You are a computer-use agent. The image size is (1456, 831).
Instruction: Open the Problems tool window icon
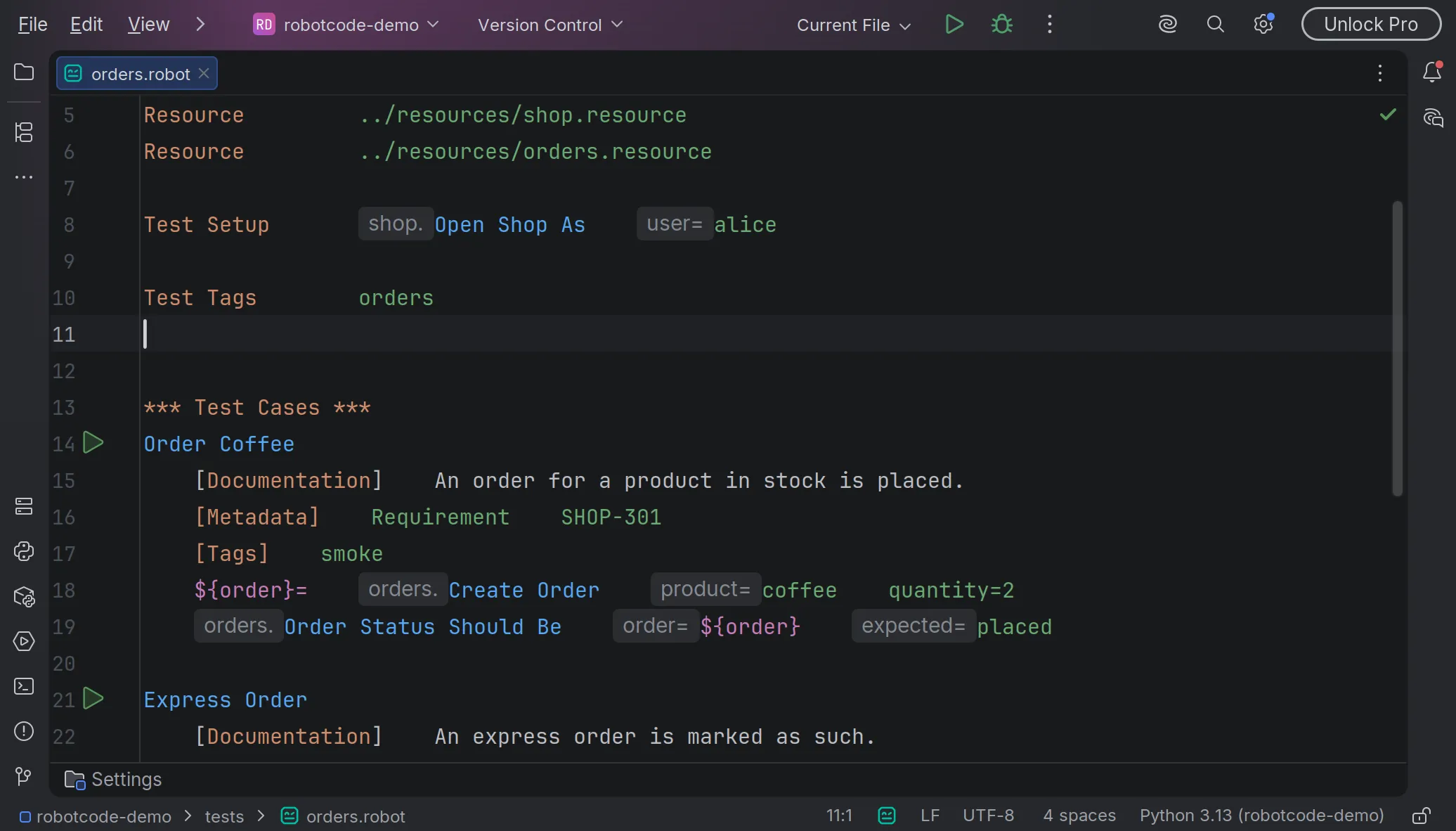point(24,731)
